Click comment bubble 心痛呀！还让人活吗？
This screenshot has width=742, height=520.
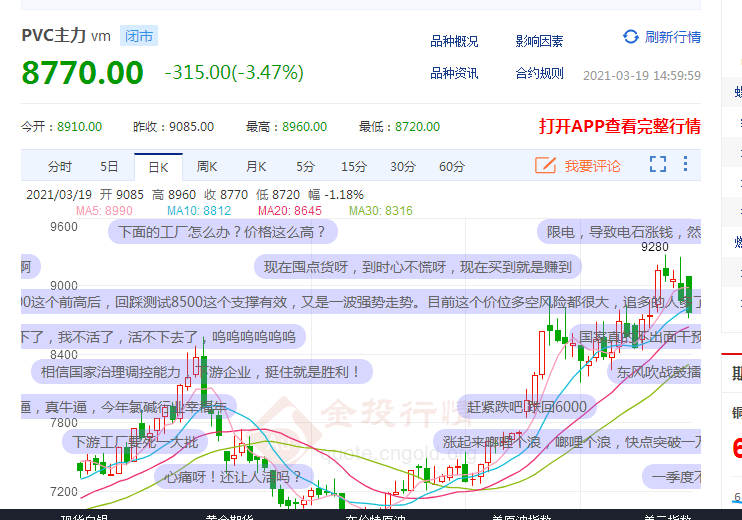pyautogui.click(x=234, y=476)
